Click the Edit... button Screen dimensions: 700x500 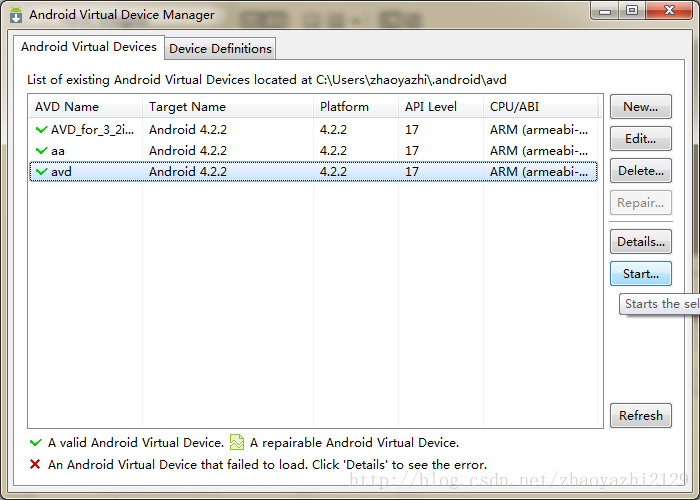[x=641, y=139]
